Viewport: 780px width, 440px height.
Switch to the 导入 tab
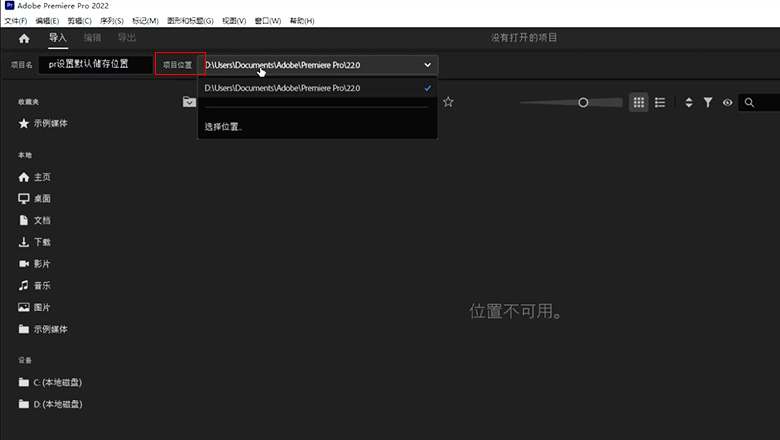(58, 38)
